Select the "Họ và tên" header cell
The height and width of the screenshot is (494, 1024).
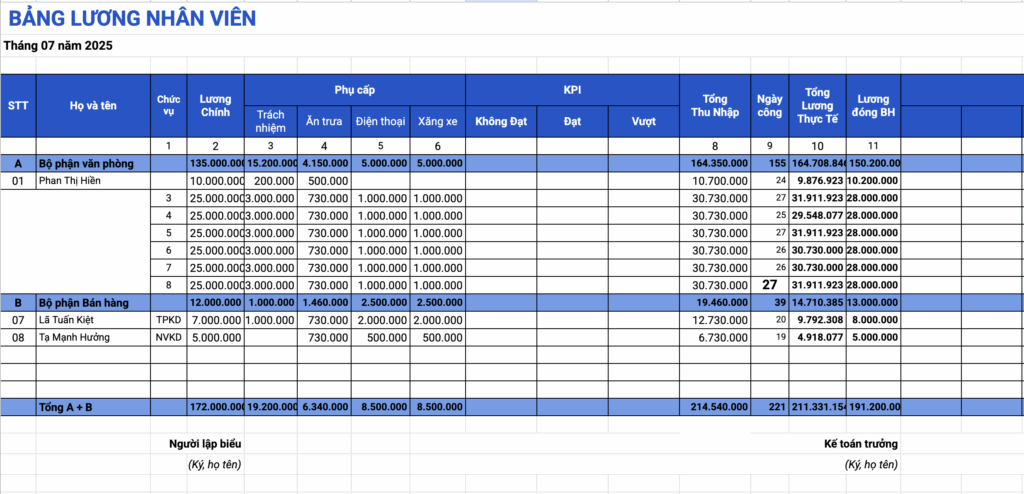93,105
